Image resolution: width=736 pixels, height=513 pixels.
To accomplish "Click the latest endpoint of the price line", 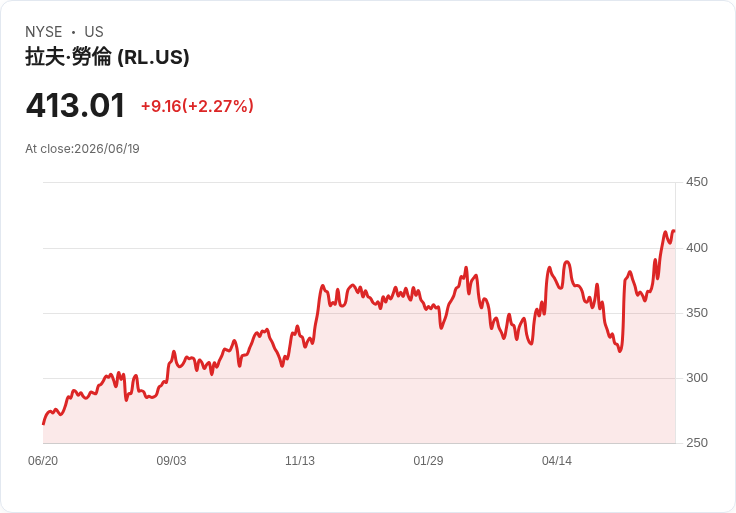I will [675, 230].
